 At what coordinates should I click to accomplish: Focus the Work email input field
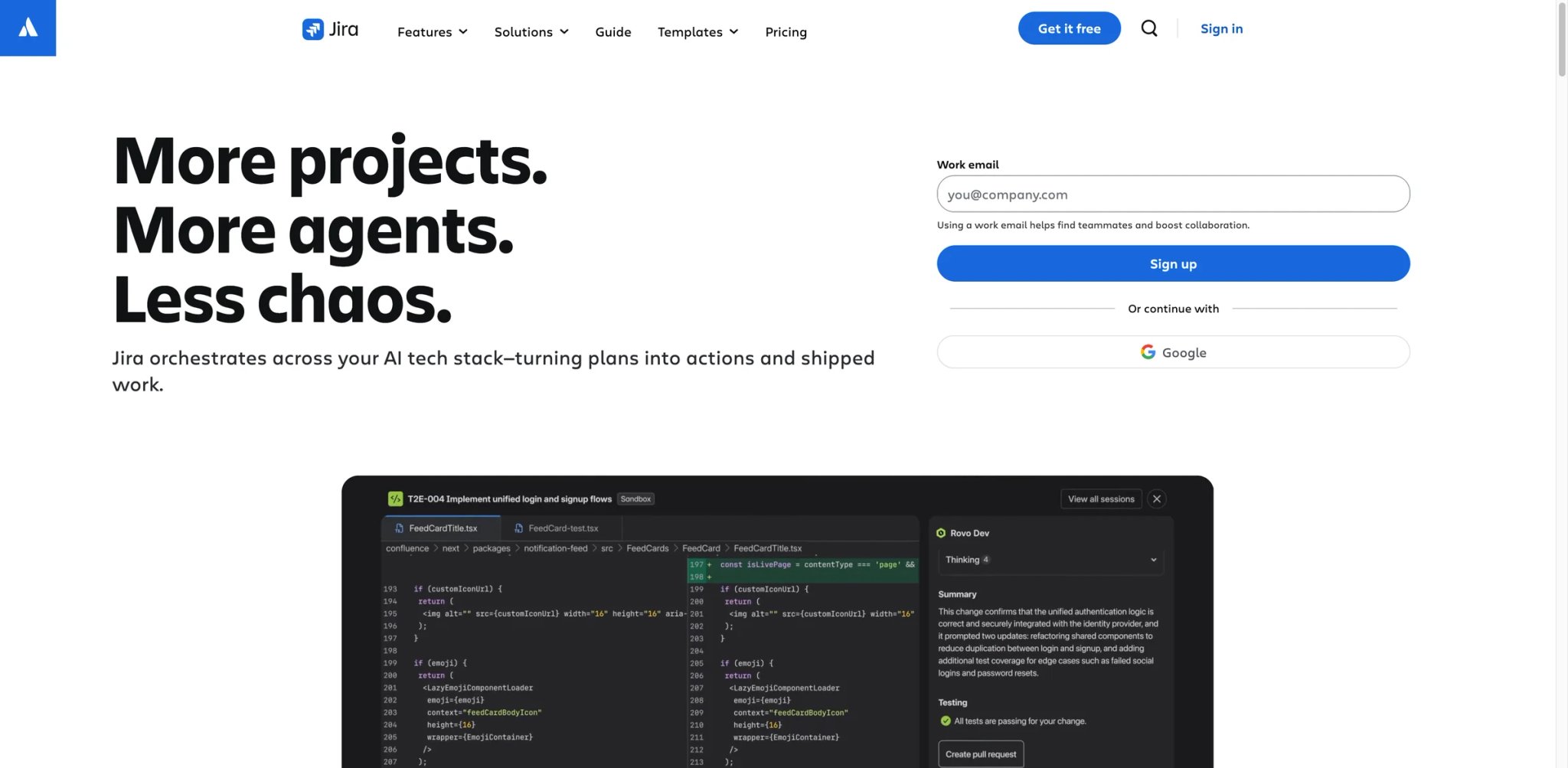(x=1173, y=194)
